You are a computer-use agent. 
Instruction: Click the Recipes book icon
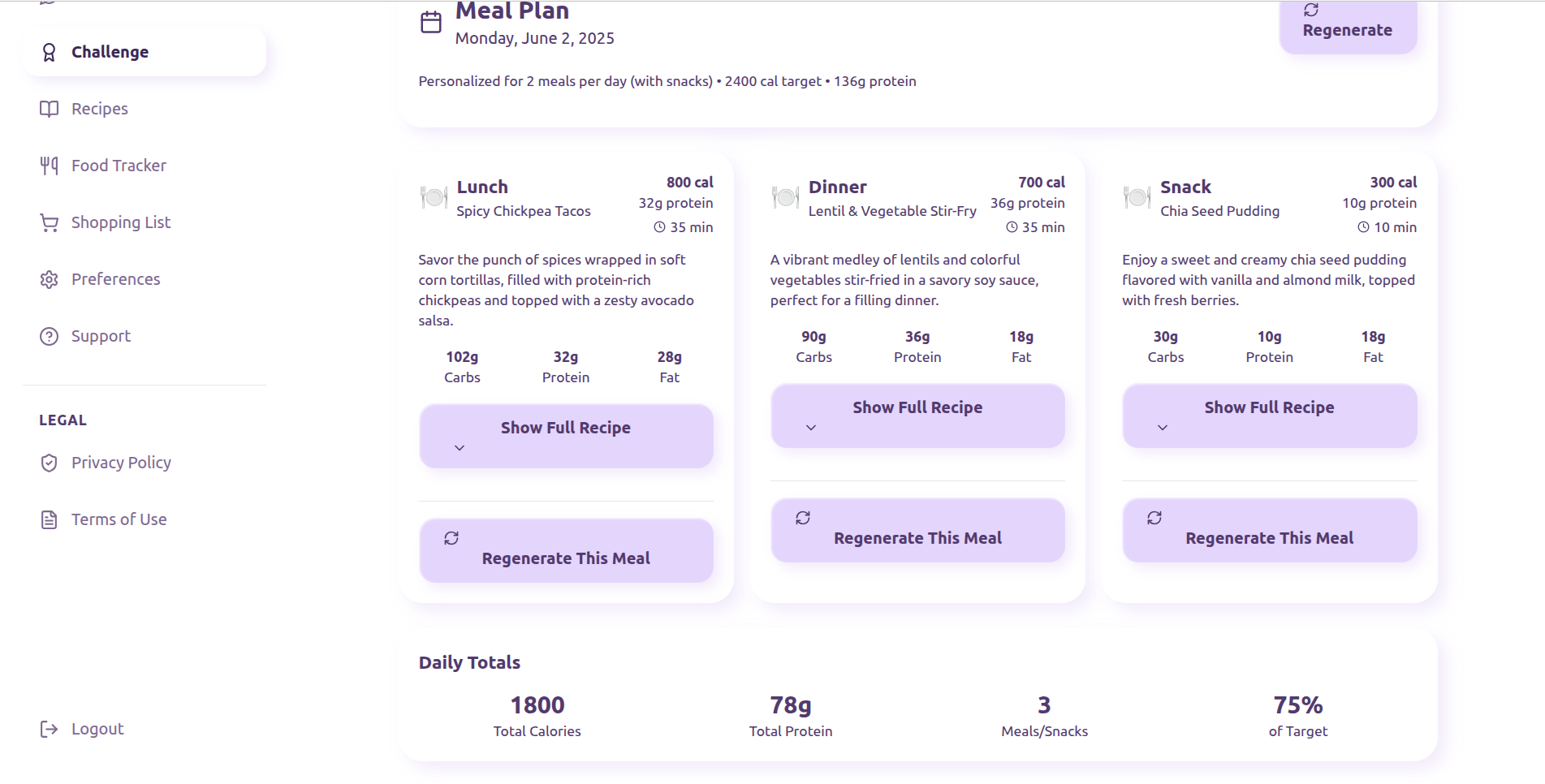[x=49, y=109]
